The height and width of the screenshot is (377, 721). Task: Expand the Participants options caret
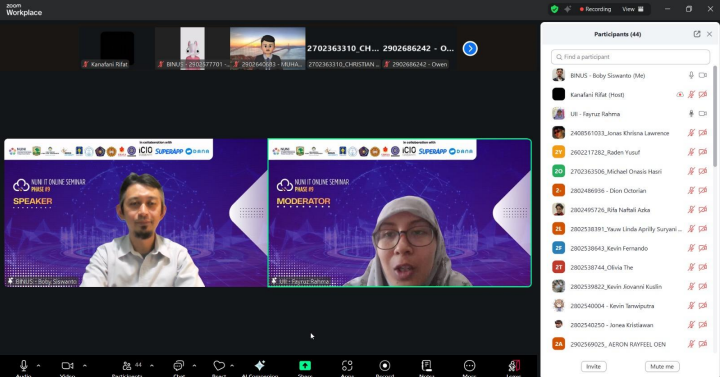[x=152, y=366]
